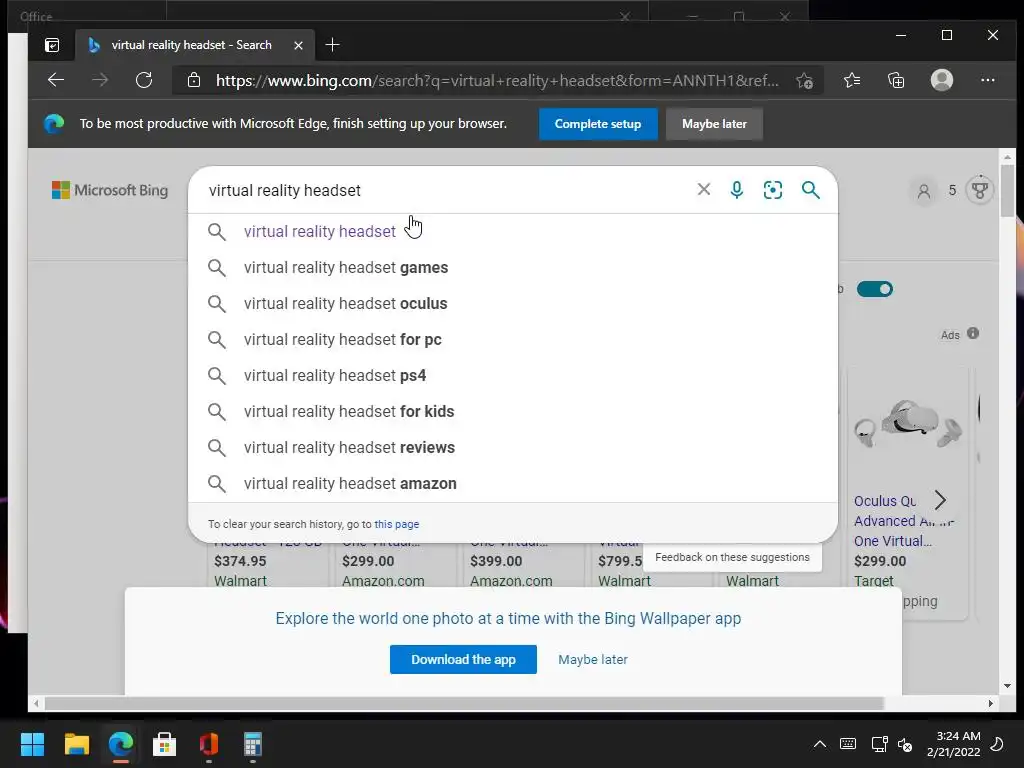Select suggestion virtual reality headset games
1024x768 pixels.
tap(513, 268)
